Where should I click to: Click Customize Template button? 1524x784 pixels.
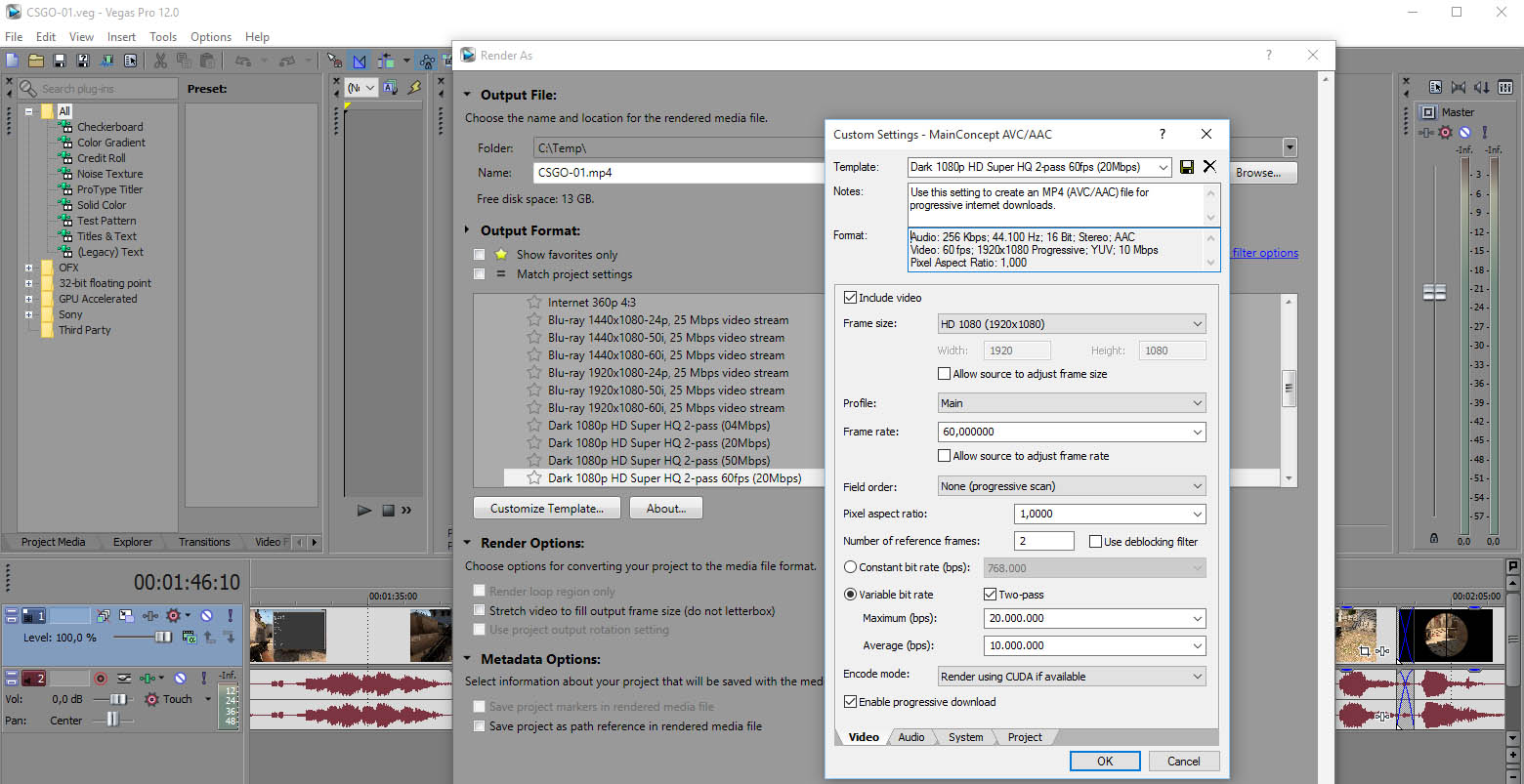click(547, 509)
